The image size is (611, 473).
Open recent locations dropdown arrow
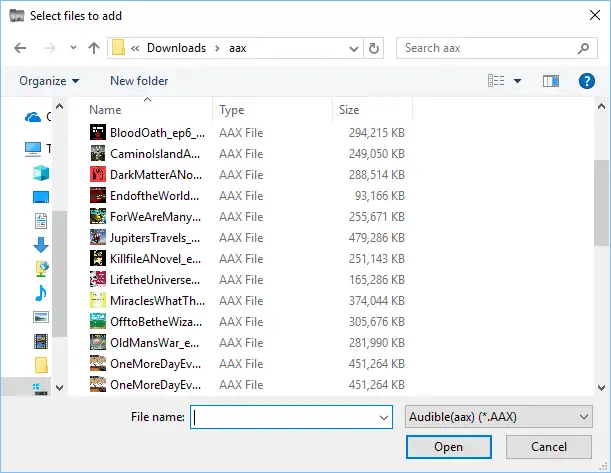(x=73, y=48)
